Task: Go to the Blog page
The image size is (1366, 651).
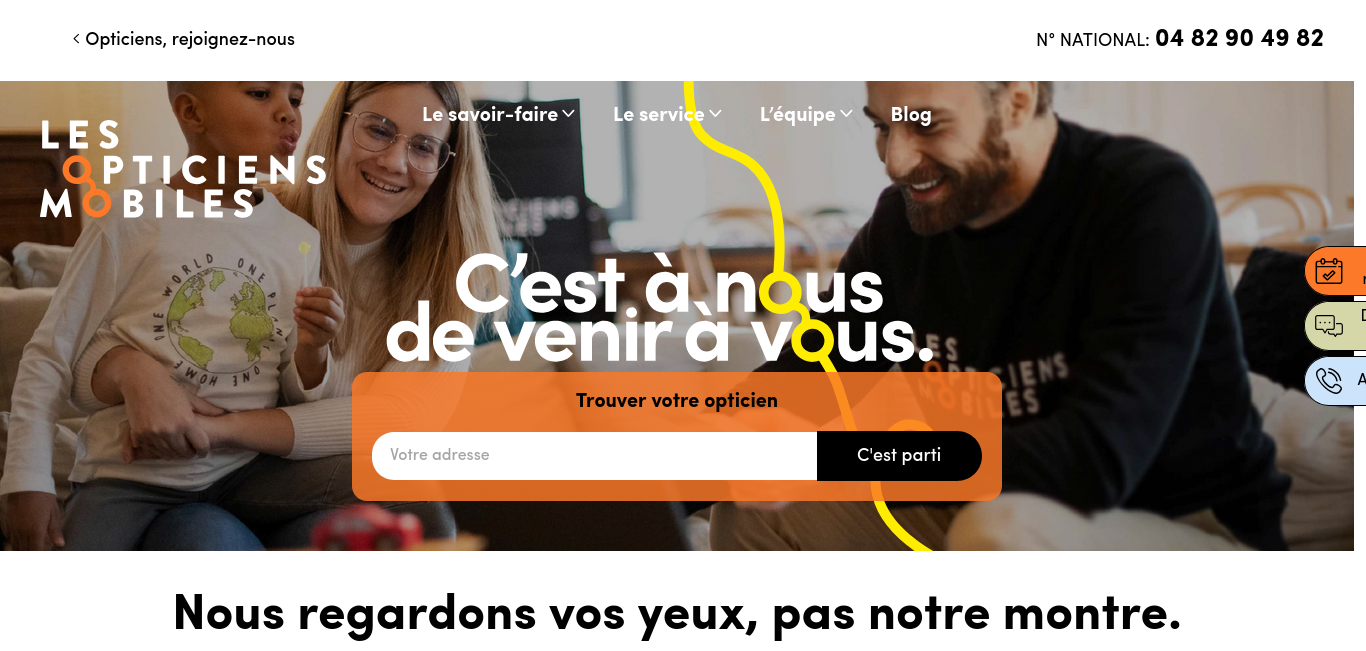Action: pos(911,115)
